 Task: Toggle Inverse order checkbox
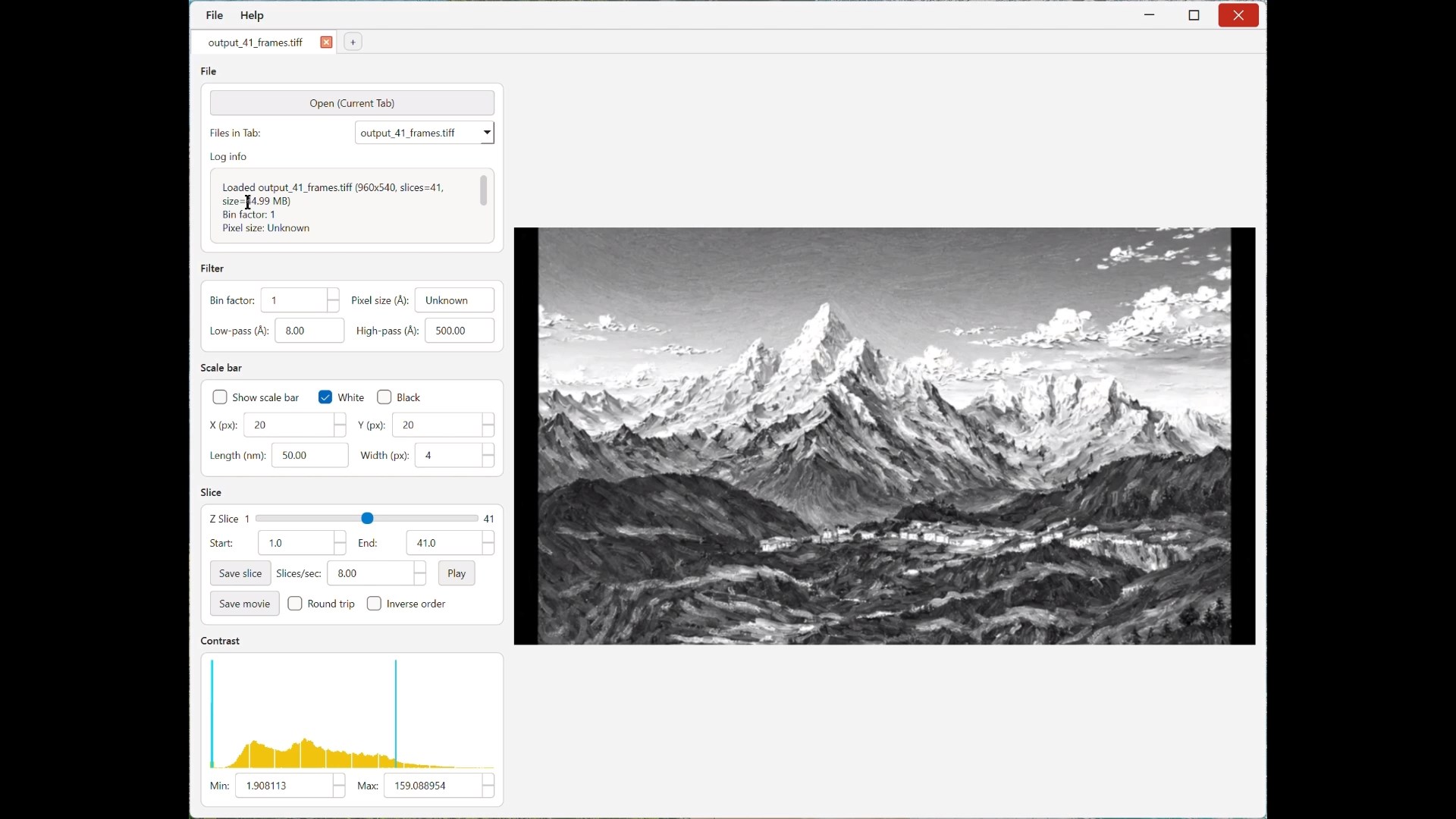[375, 604]
